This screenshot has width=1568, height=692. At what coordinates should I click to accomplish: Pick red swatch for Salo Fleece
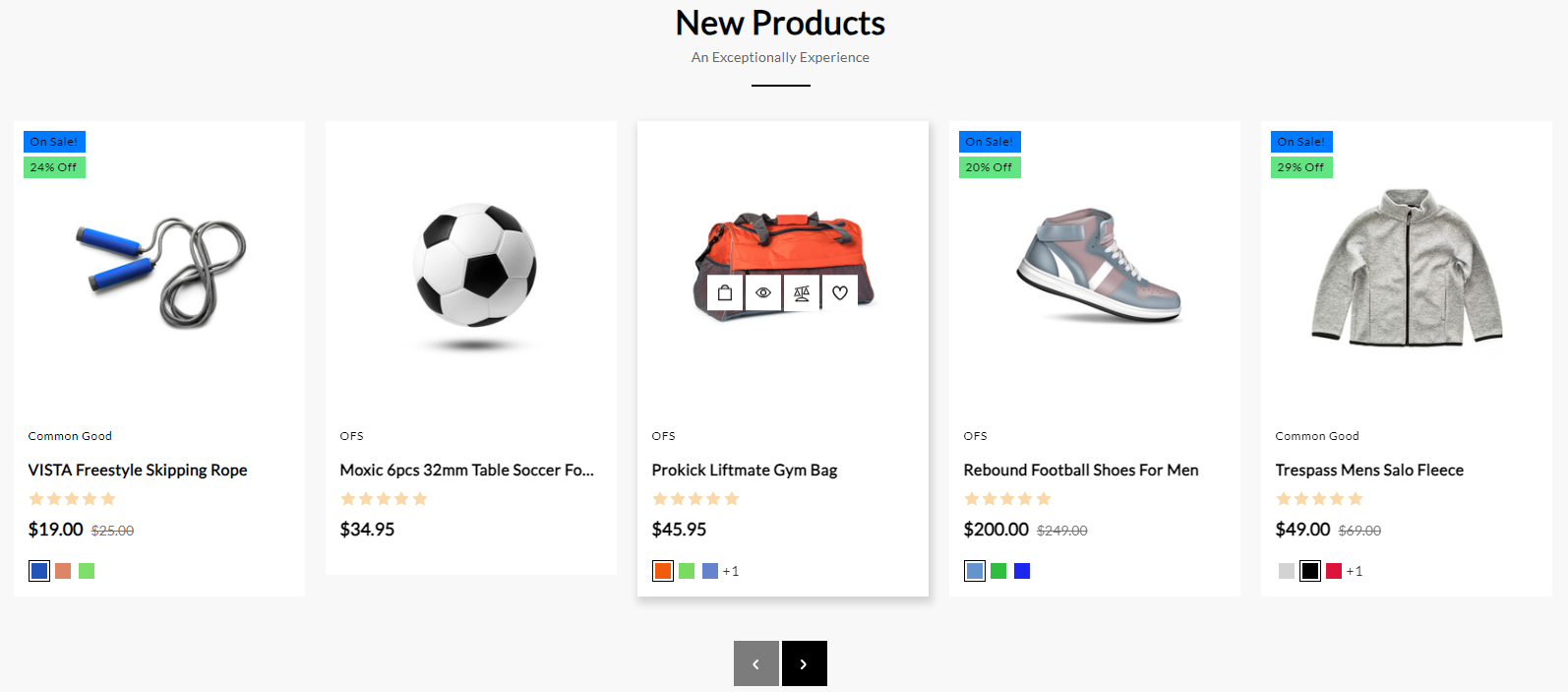click(1334, 571)
